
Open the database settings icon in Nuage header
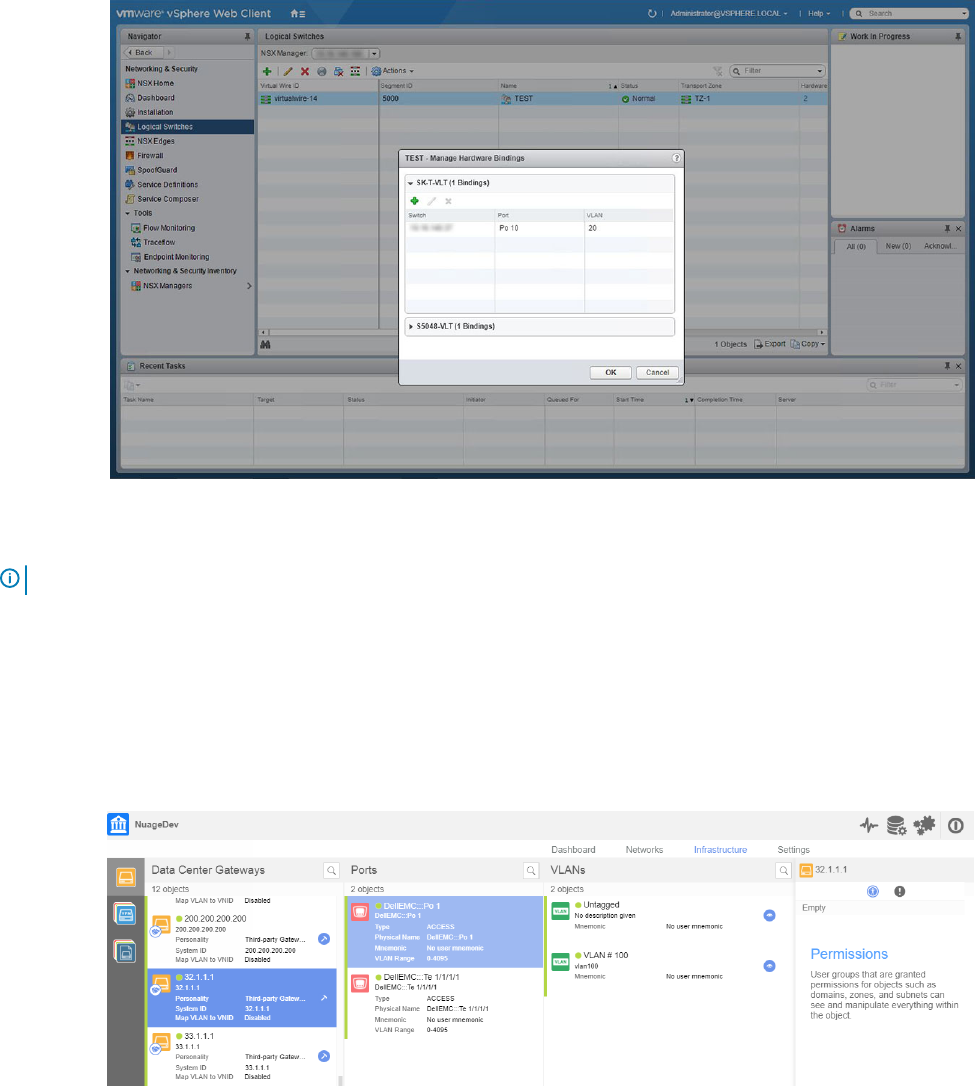pyautogui.click(x=897, y=825)
